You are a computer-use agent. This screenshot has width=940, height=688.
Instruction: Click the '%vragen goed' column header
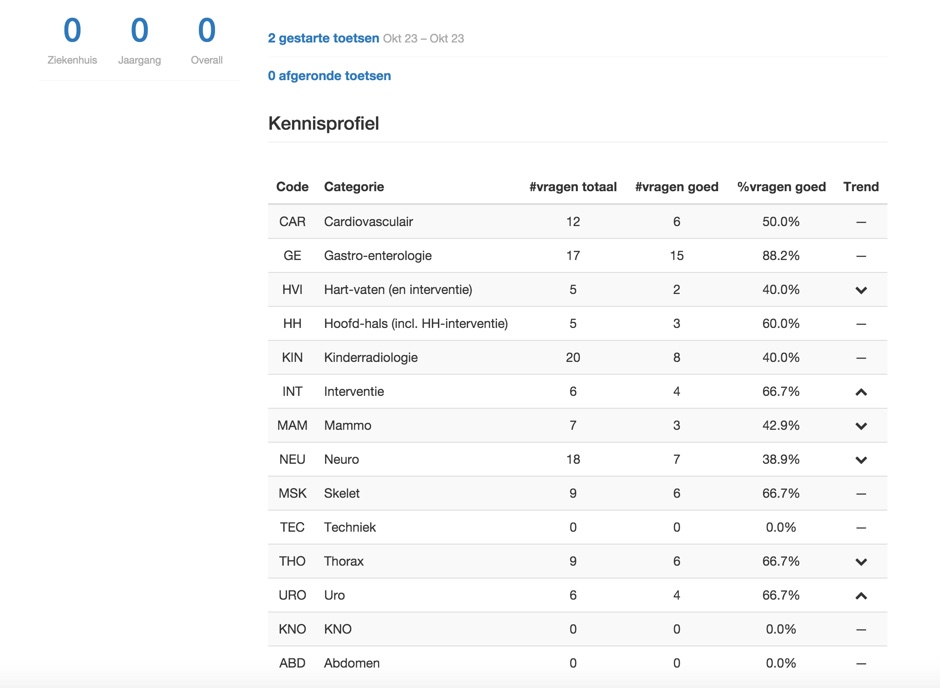[781, 187]
